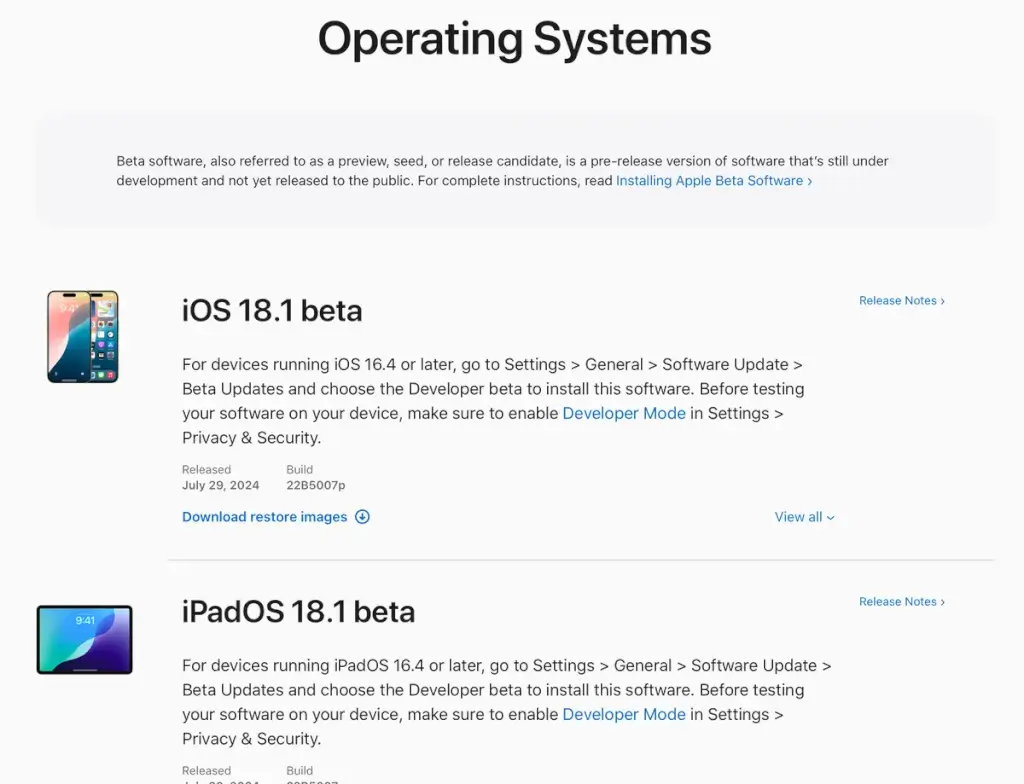Screen dimensions: 1024x784
Task: Click the chevron after iOS Release Notes
Action: 942,301
